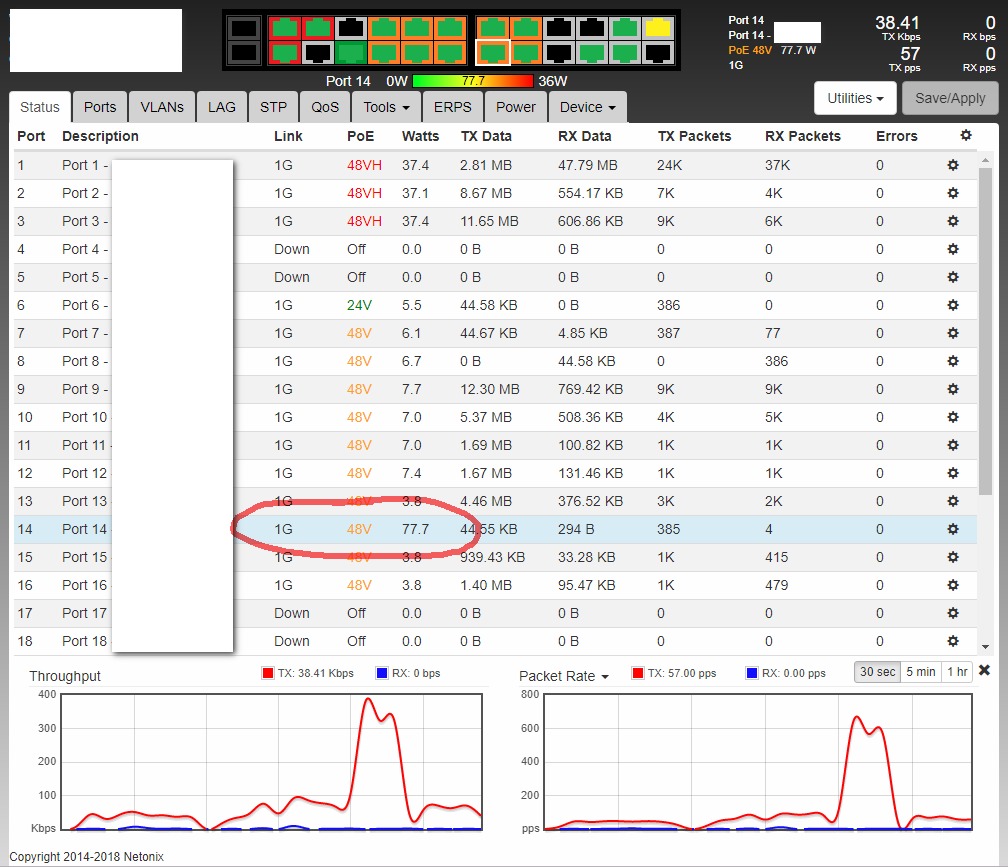
Task: Switch graph interval to 5 min
Action: 920,672
